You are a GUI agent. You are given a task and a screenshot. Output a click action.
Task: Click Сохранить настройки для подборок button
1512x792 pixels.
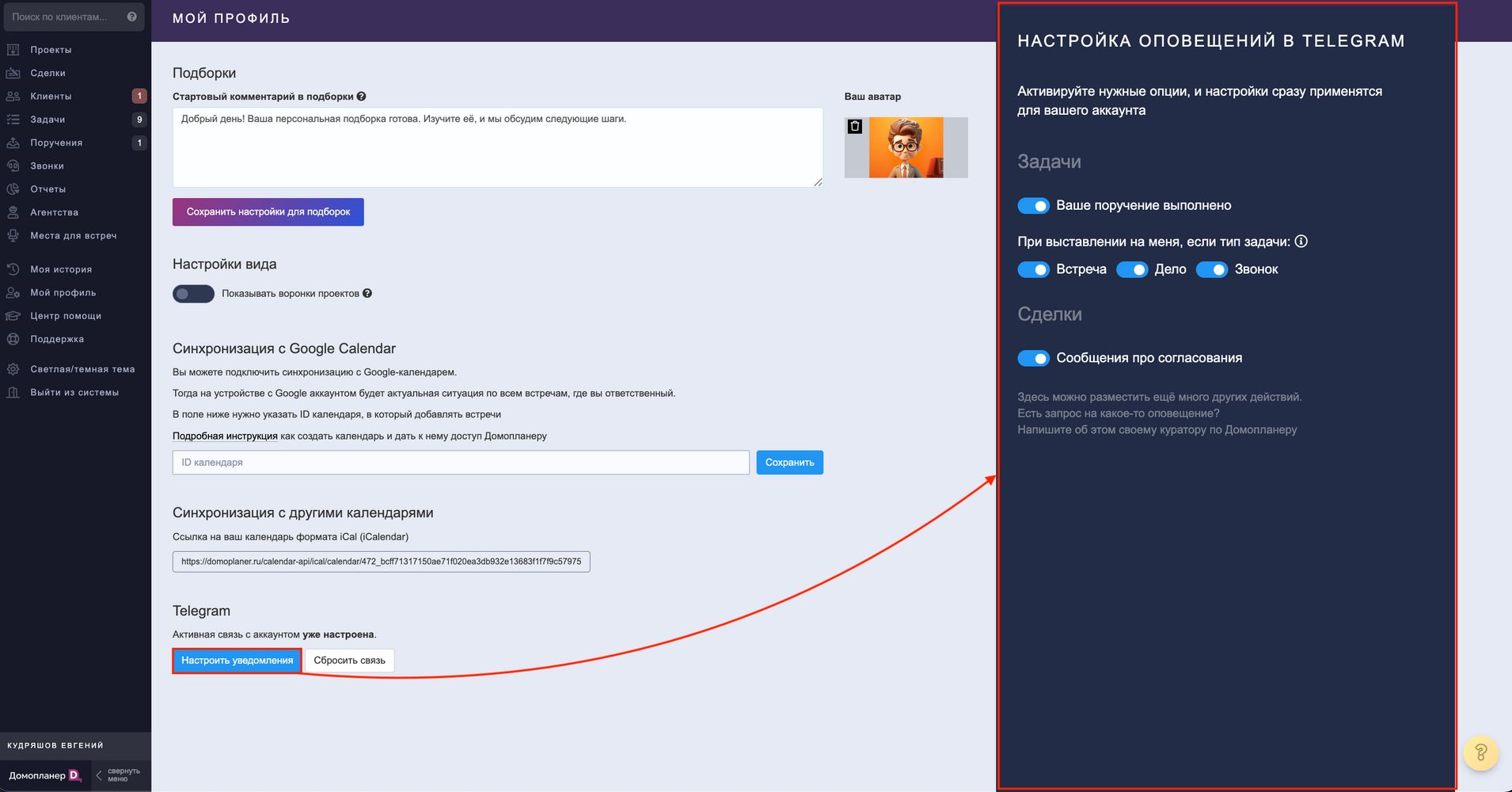point(268,212)
